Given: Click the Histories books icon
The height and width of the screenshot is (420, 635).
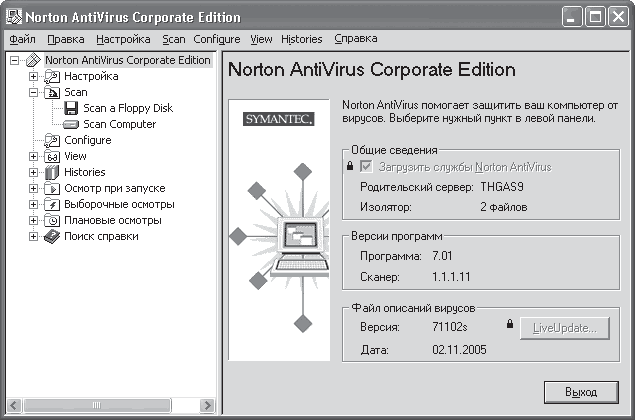Looking at the screenshot, I should pos(52,172).
